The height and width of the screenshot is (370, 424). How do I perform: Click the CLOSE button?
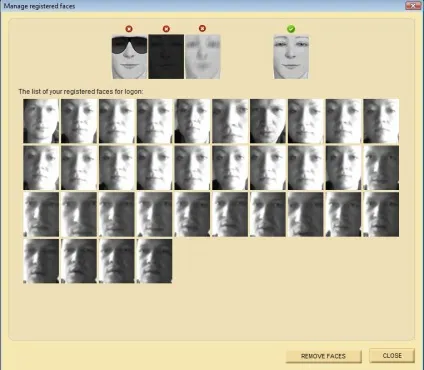(392, 355)
